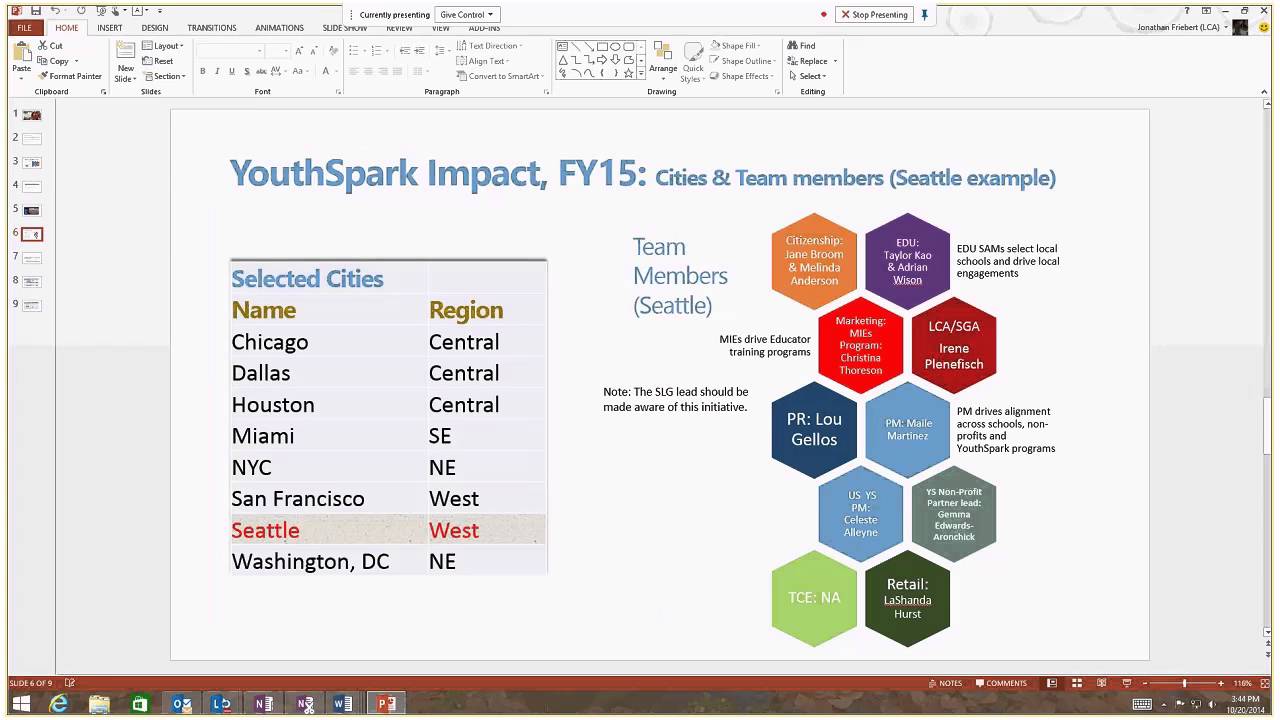Select the star shape in gallery
Image resolution: width=1280 pixels, height=720 pixels.
[x=628, y=73]
